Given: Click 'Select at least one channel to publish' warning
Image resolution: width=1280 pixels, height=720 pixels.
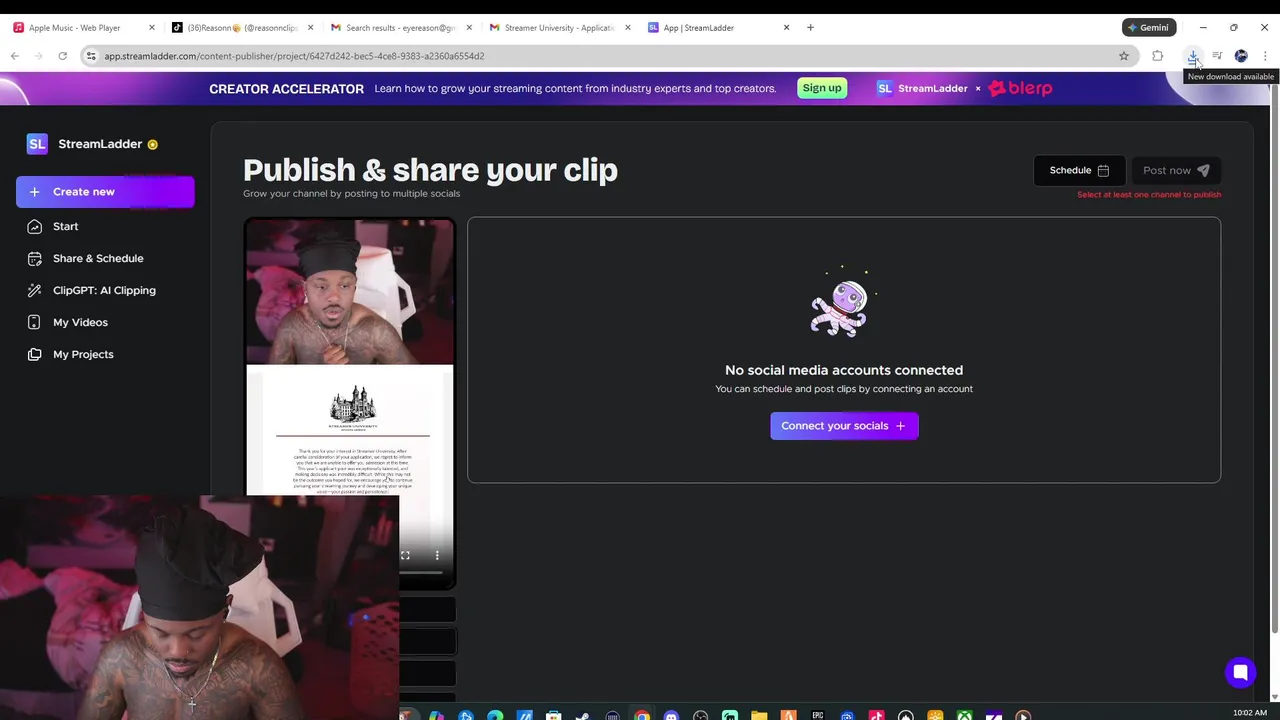Looking at the screenshot, I should pos(1149,195).
